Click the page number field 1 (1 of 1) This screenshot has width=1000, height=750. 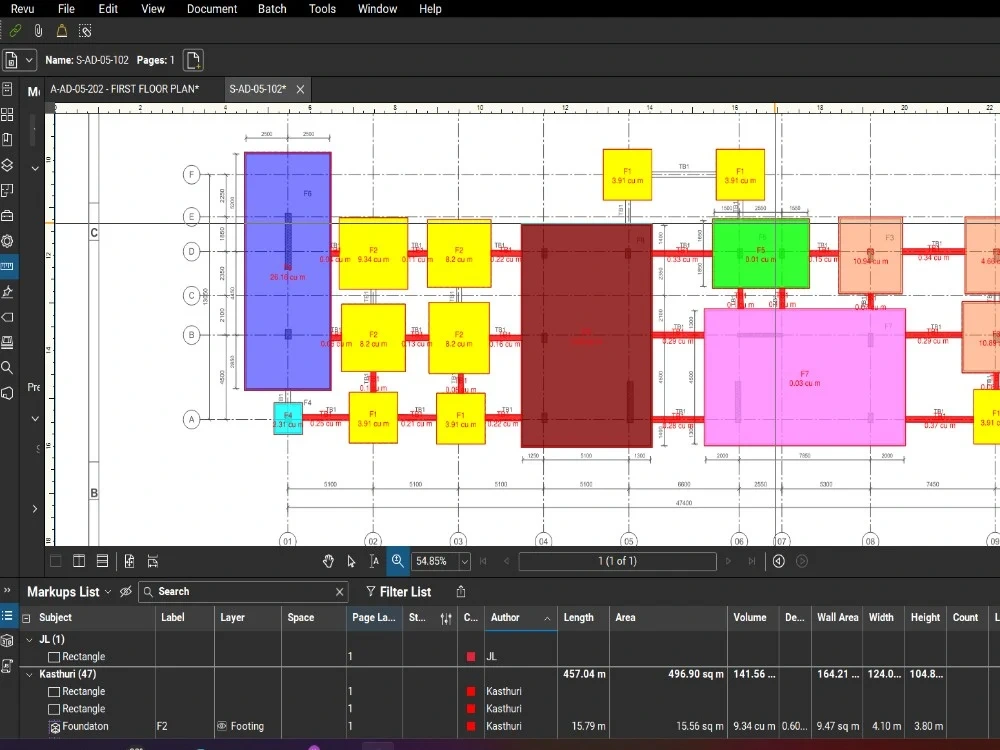[617, 561]
